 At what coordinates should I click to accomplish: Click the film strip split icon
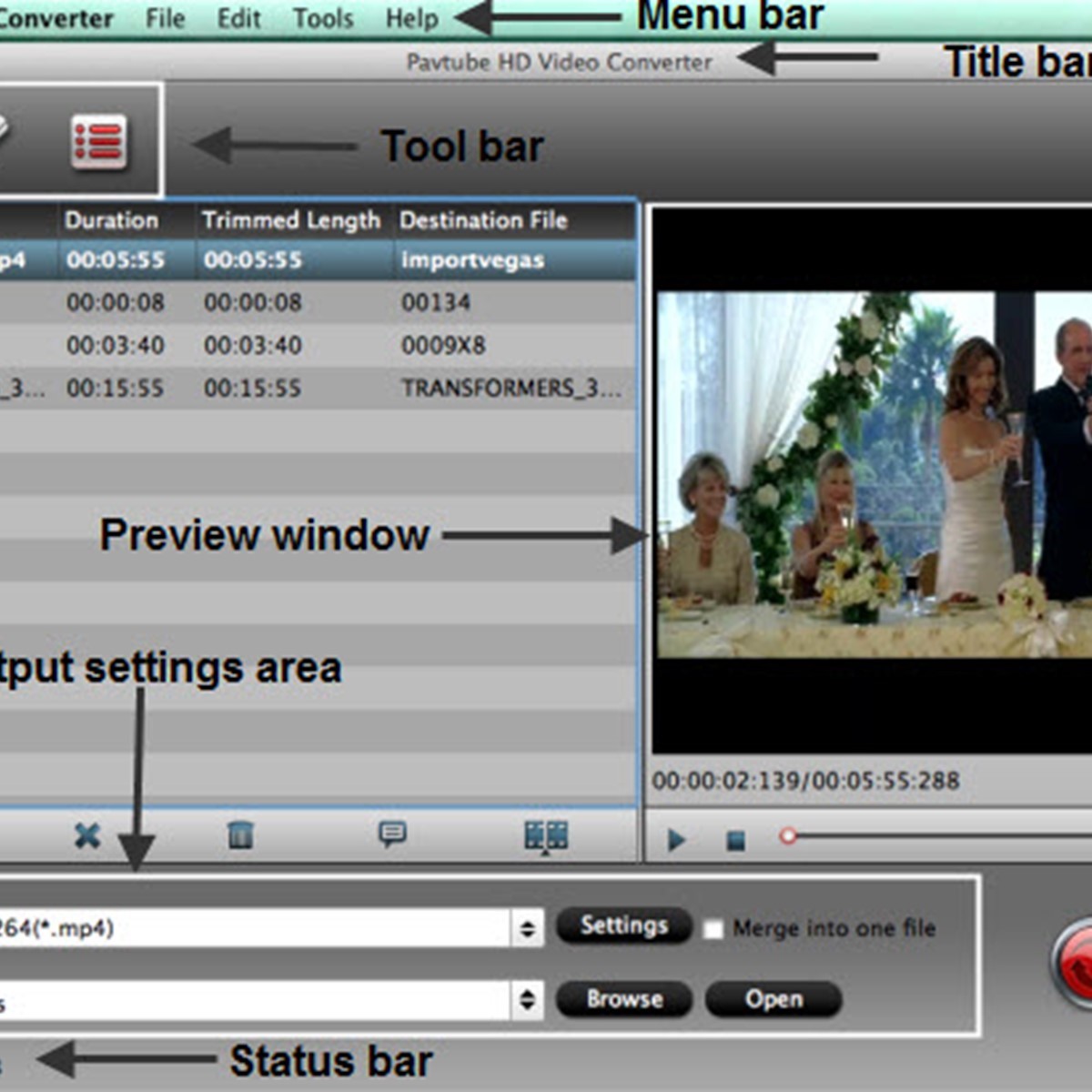[x=546, y=835]
